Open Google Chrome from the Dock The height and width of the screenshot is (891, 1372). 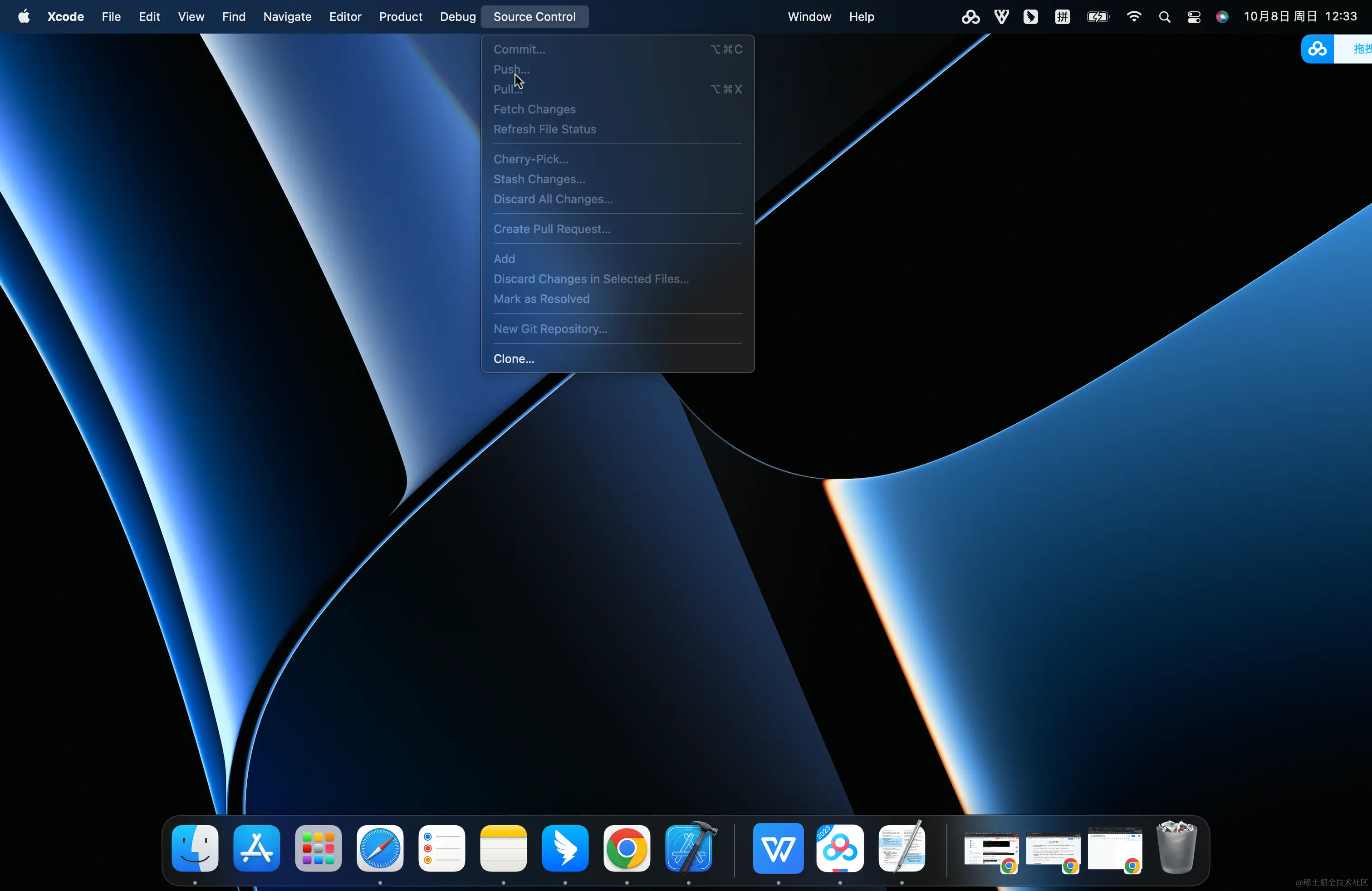(x=627, y=848)
